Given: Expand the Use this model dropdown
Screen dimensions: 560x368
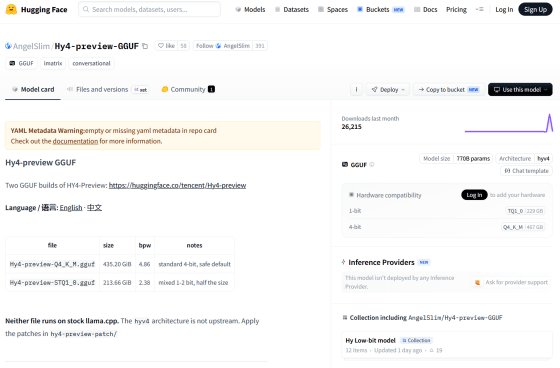Looking at the screenshot, I should 520,89.
